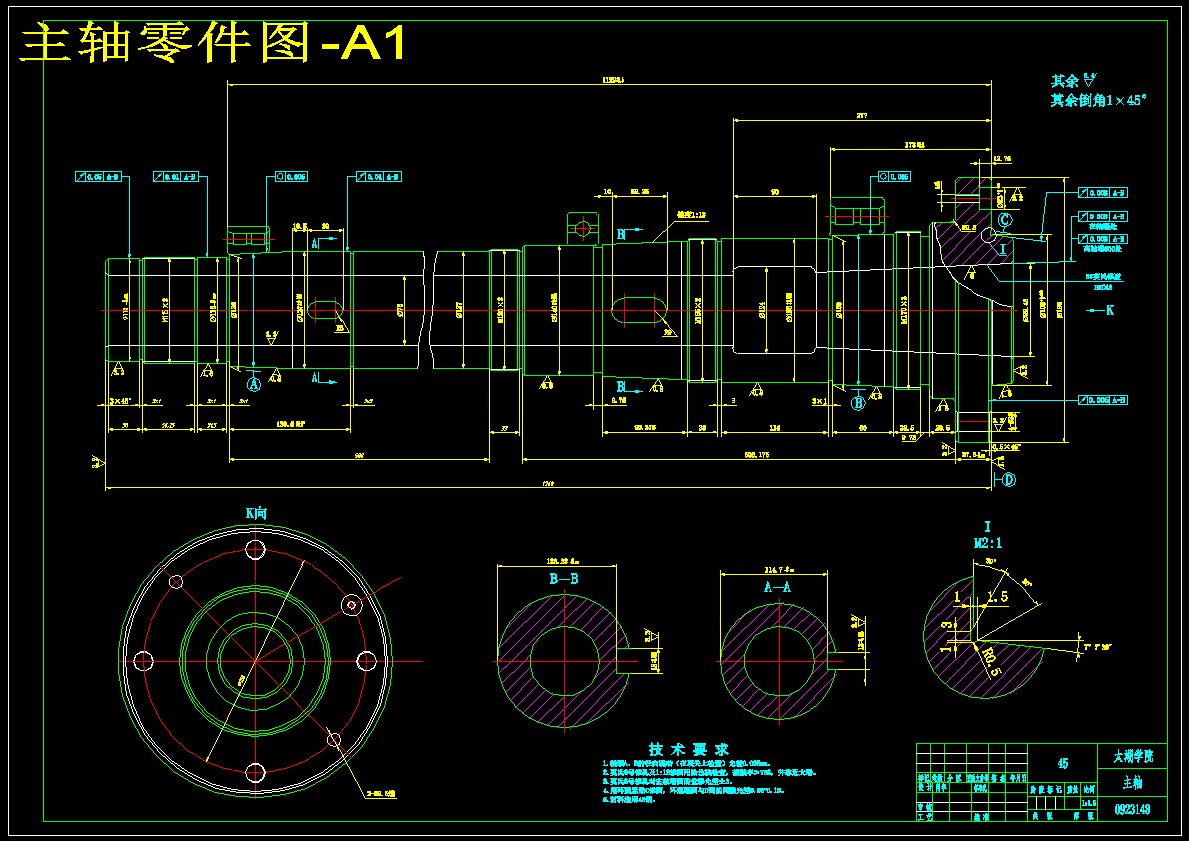The image size is (1189, 841).
Task: Click the B—B section view label
Action: [564, 580]
